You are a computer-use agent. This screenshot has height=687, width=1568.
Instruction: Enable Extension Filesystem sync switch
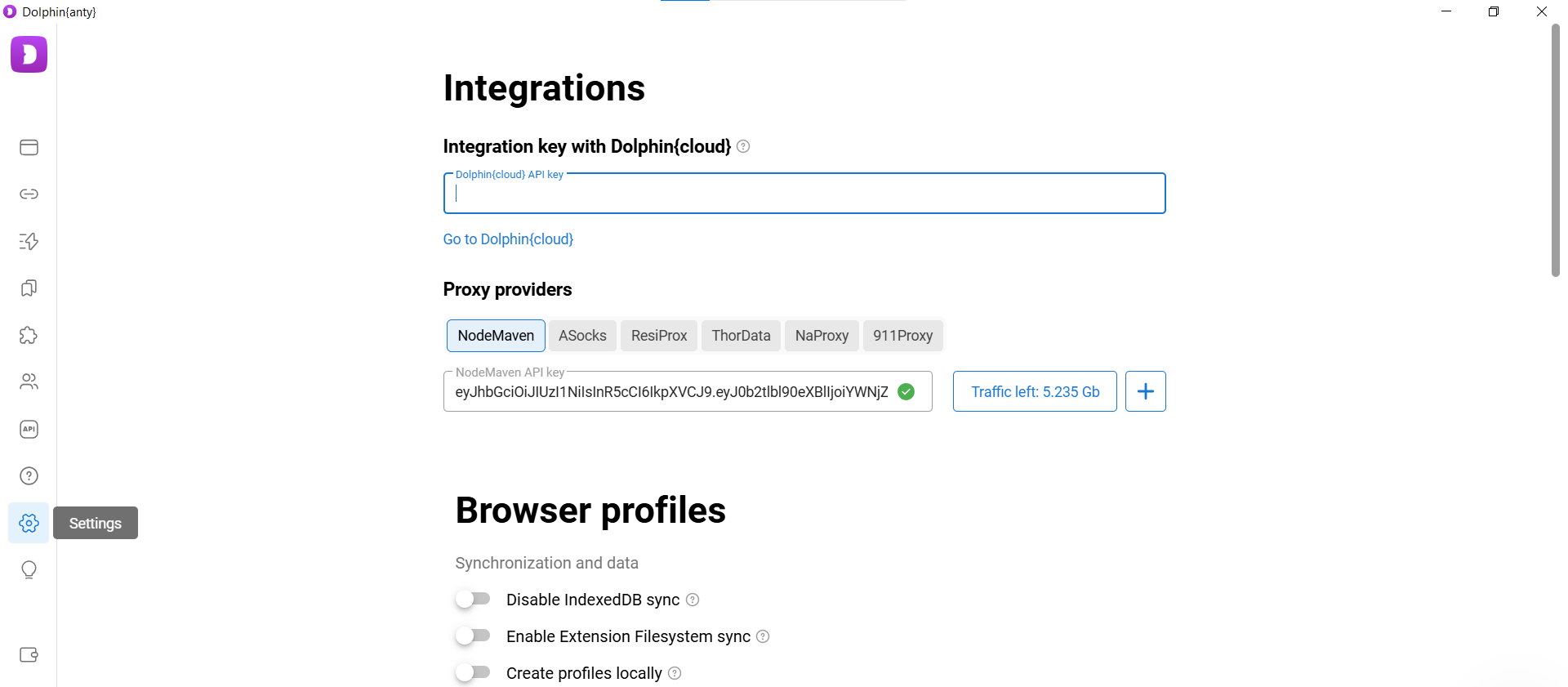click(x=473, y=636)
